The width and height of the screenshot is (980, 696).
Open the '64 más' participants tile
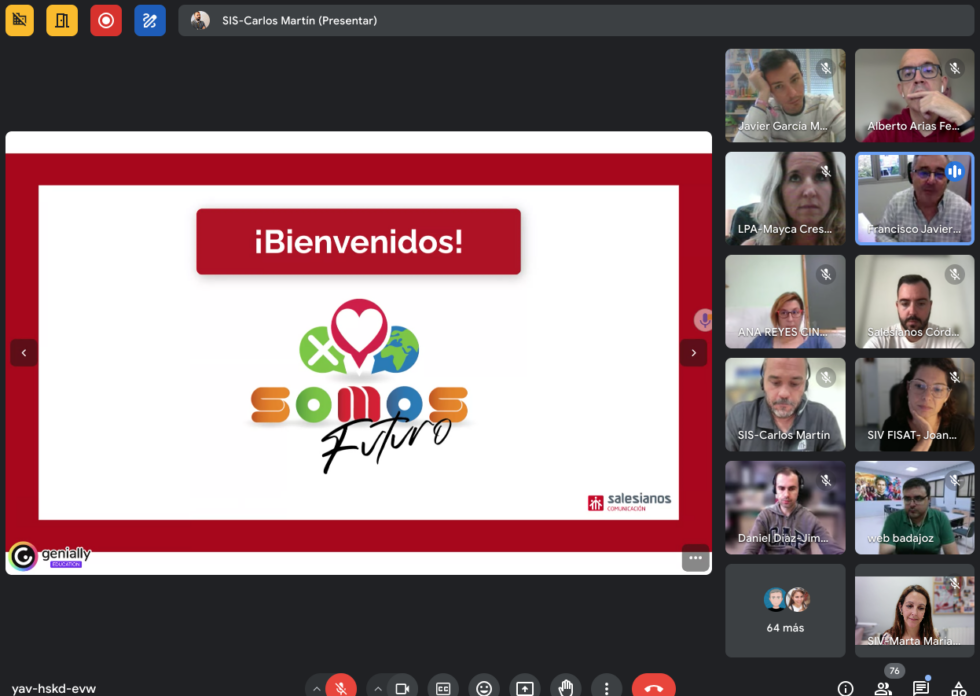(x=785, y=610)
